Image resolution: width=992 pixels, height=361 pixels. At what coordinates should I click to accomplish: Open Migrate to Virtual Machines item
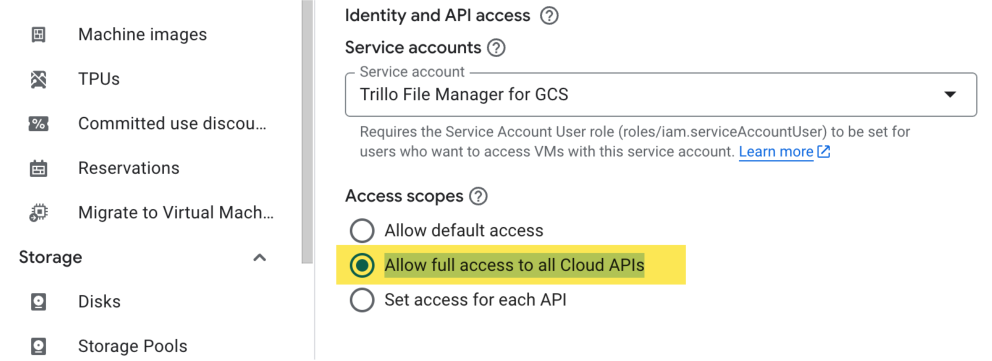pos(176,213)
